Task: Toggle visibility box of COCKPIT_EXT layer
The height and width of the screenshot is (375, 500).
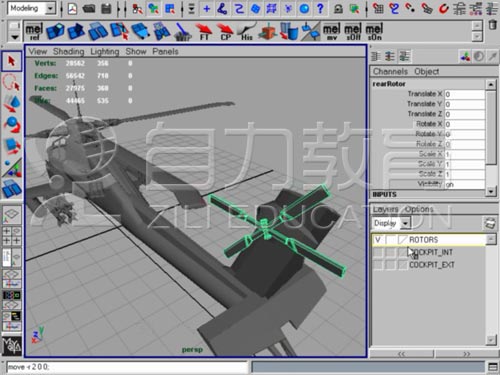Action: pyautogui.click(x=378, y=265)
